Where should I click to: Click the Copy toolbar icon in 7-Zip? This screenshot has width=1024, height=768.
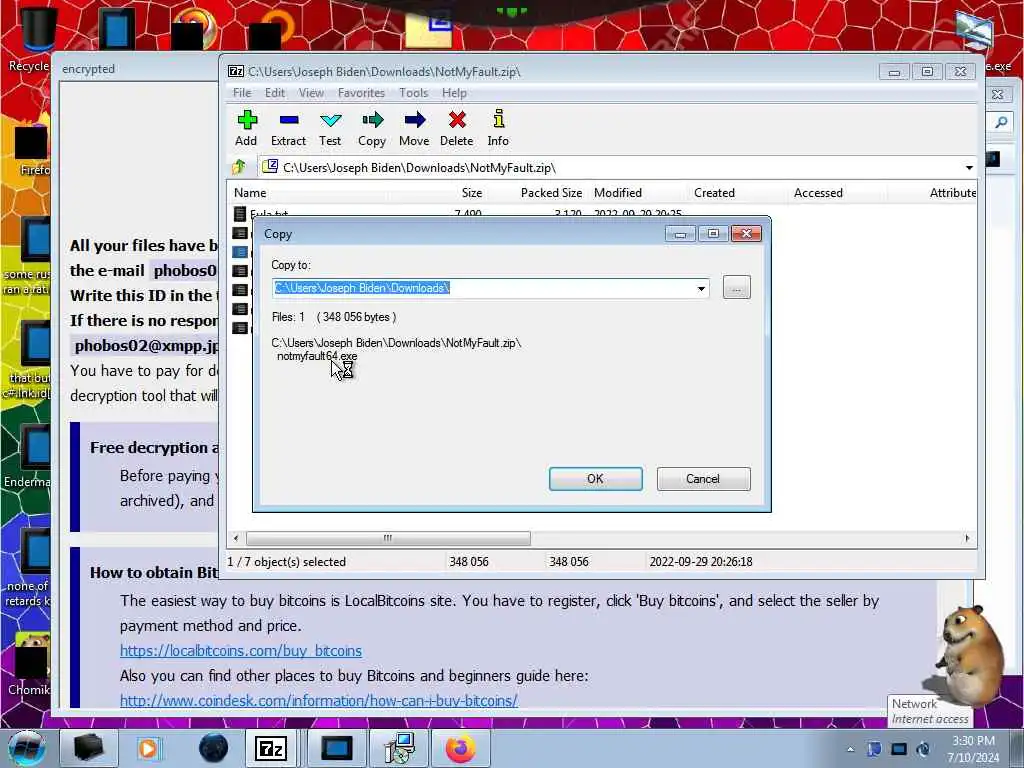pos(372,128)
